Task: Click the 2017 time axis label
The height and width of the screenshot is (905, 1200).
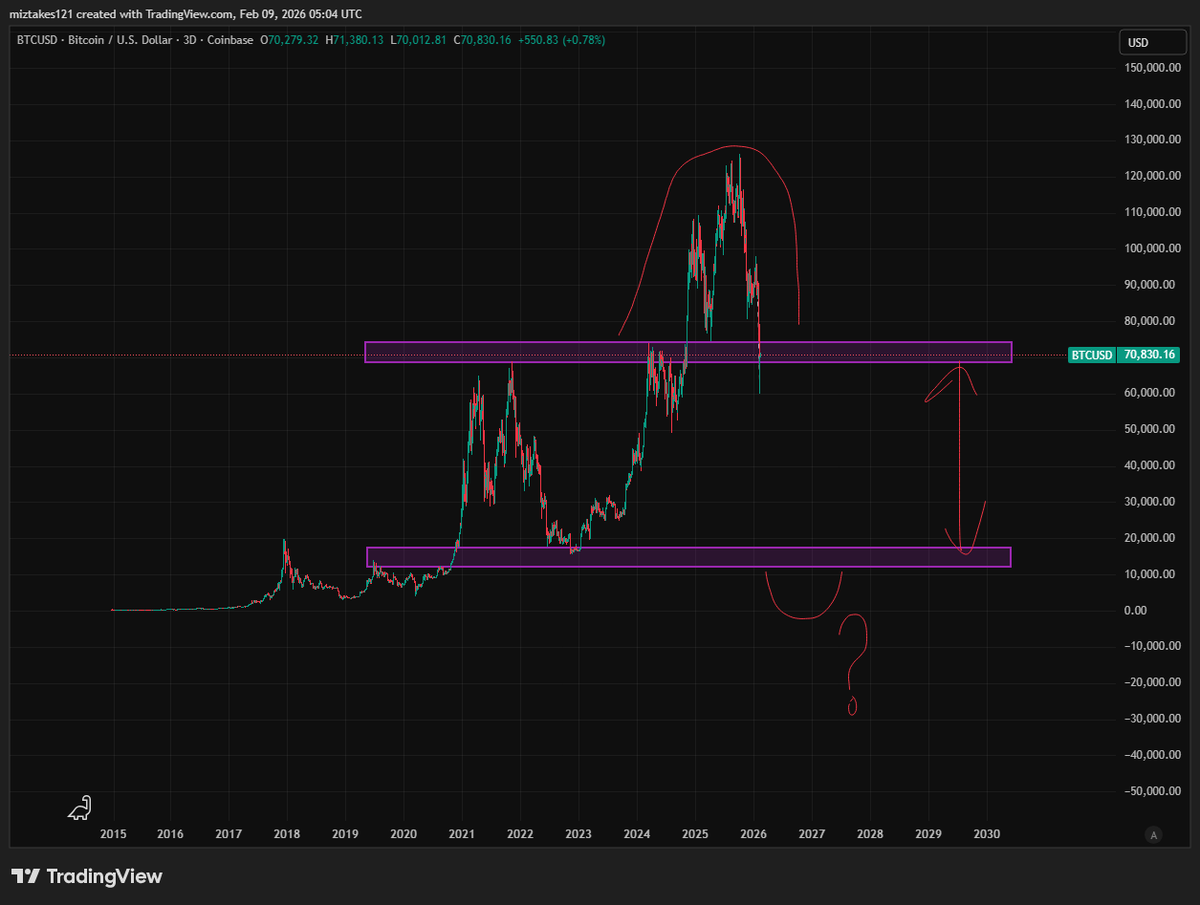Action: (229, 834)
